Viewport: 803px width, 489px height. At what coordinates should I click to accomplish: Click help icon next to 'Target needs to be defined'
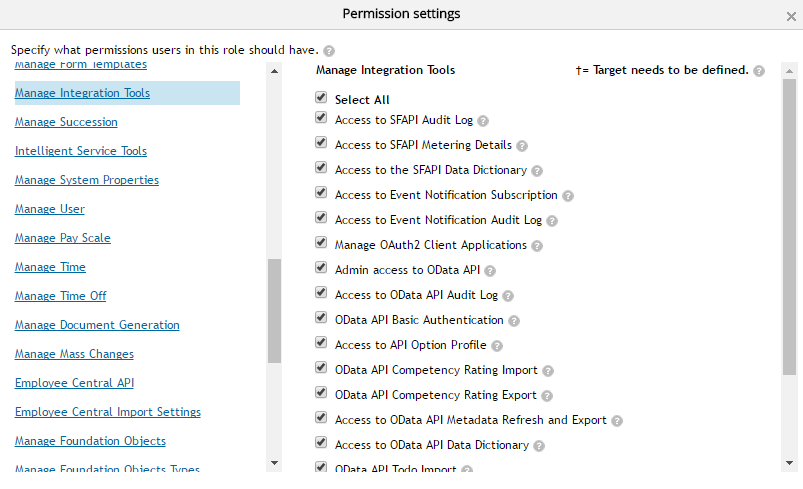pyautogui.click(x=759, y=71)
